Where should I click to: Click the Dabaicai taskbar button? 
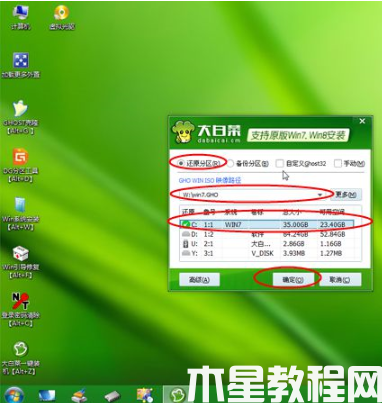pos(177,395)
